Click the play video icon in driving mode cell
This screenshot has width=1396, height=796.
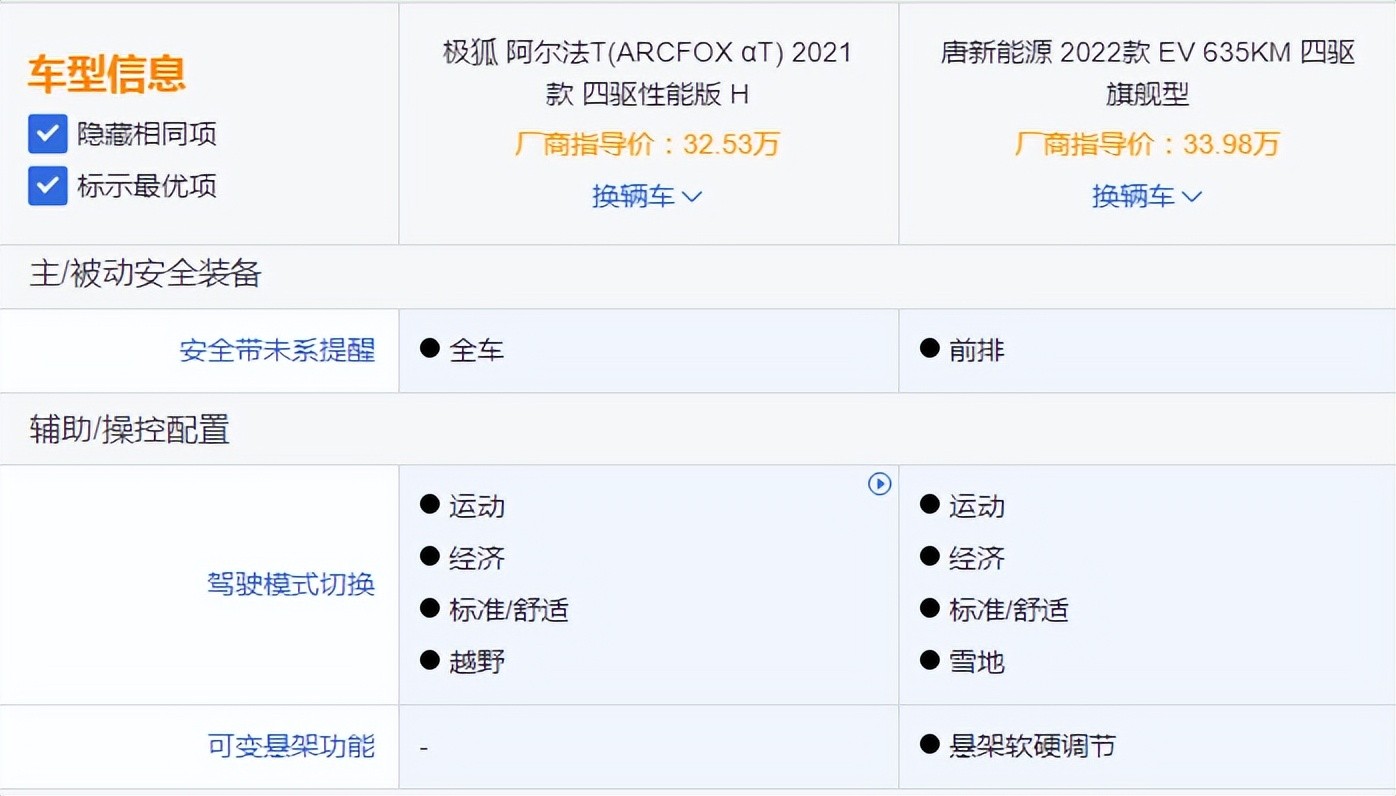pos(879,484)
